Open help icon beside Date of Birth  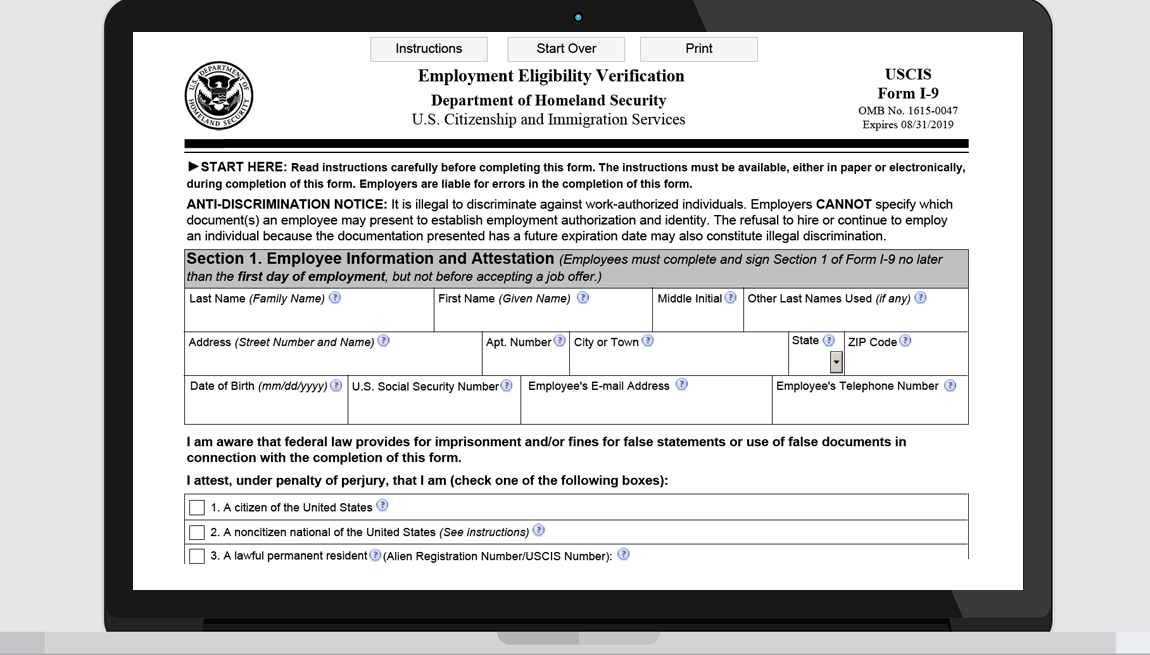(336, 386)
